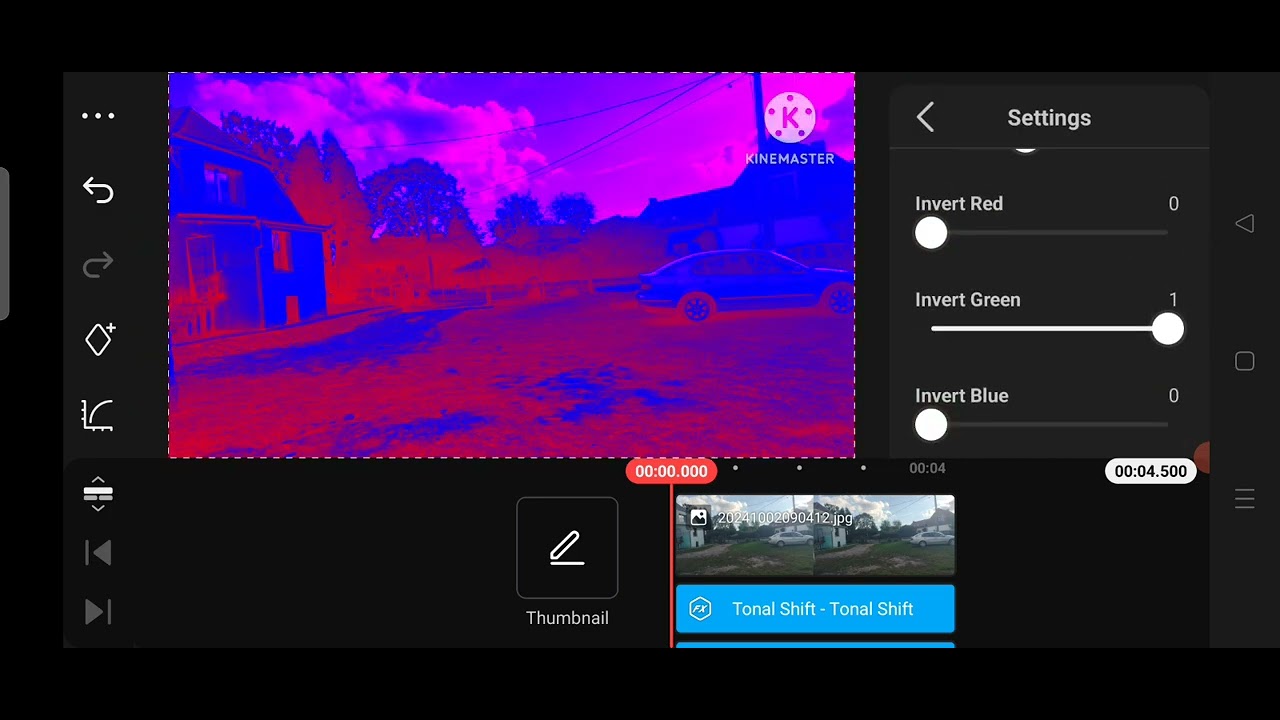Click the Invert Green label
Screen dimensions: 1280x720
pyautogui.click(x=967, y=300)
